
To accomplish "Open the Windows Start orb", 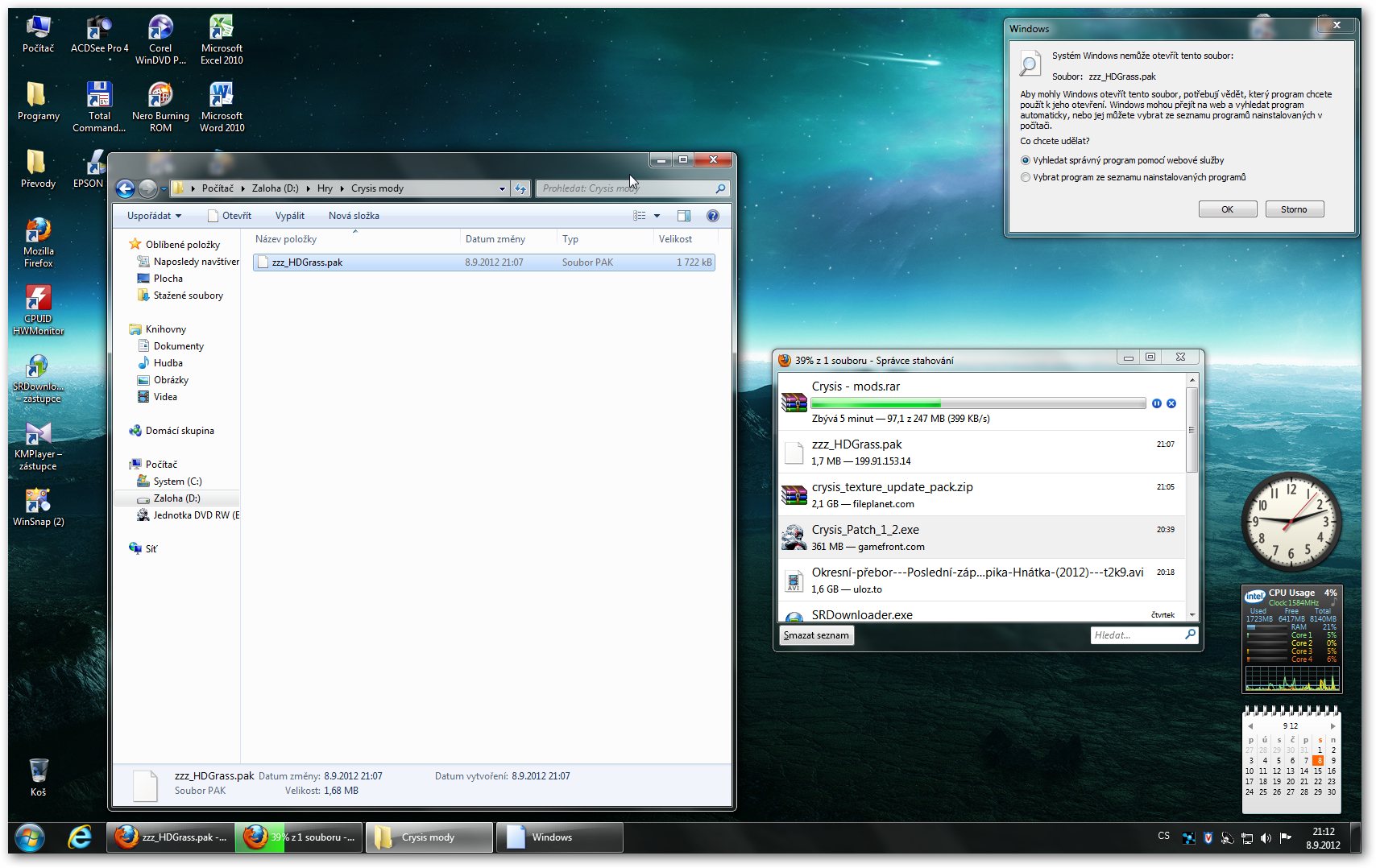I will (x=30, y=837).
